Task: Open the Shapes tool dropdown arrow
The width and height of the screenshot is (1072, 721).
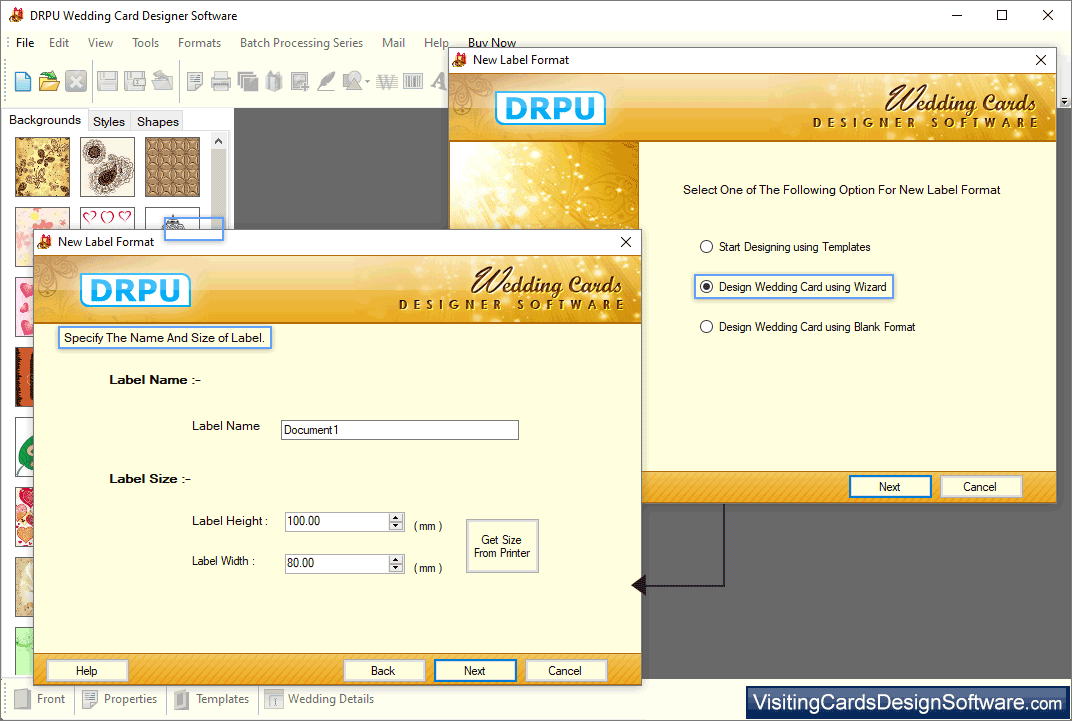Action: pos(368,82)
